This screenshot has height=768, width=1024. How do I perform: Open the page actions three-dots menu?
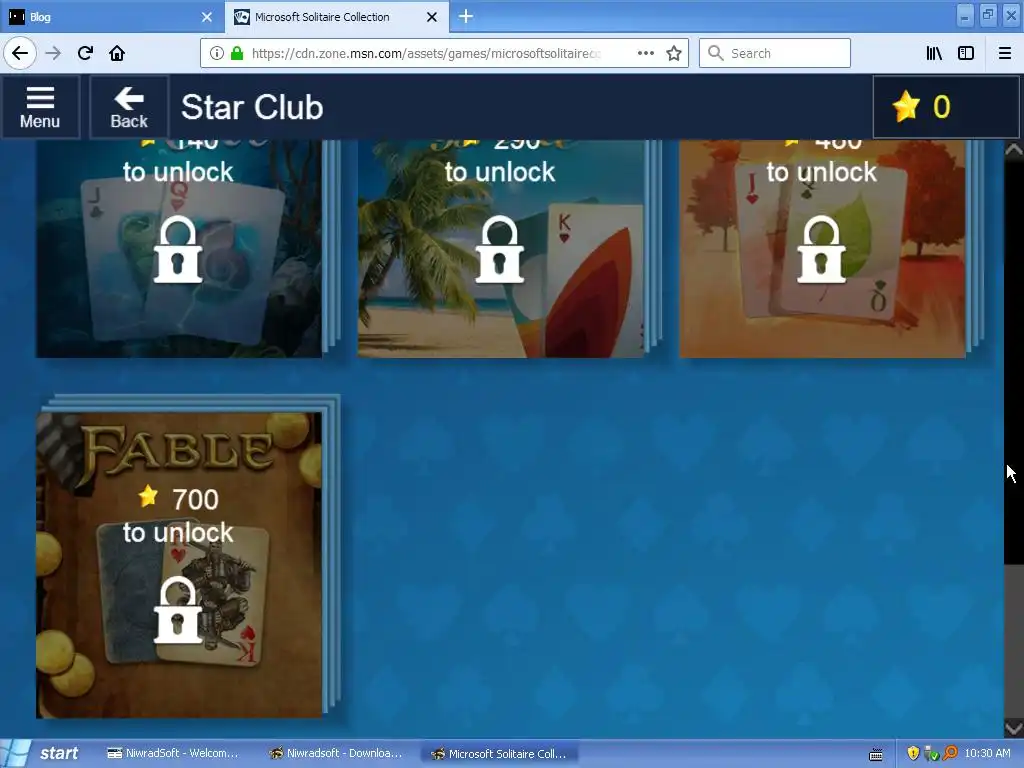tap(646, 53)
